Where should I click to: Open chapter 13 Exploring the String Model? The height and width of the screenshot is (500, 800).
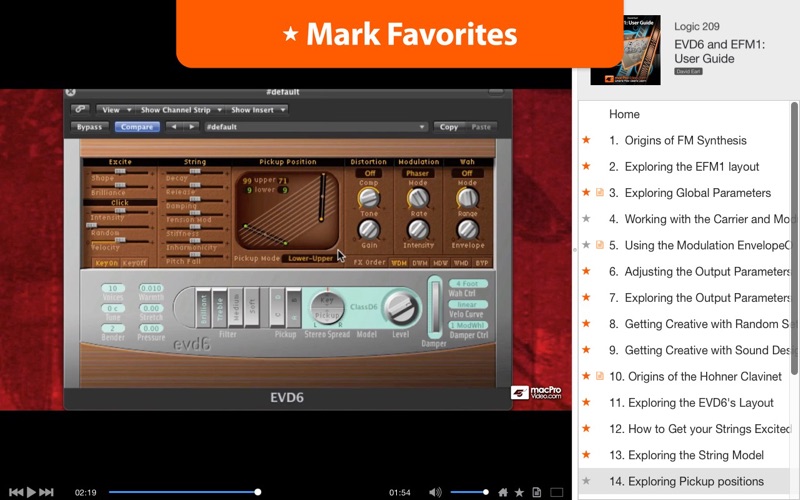point(686,455)
